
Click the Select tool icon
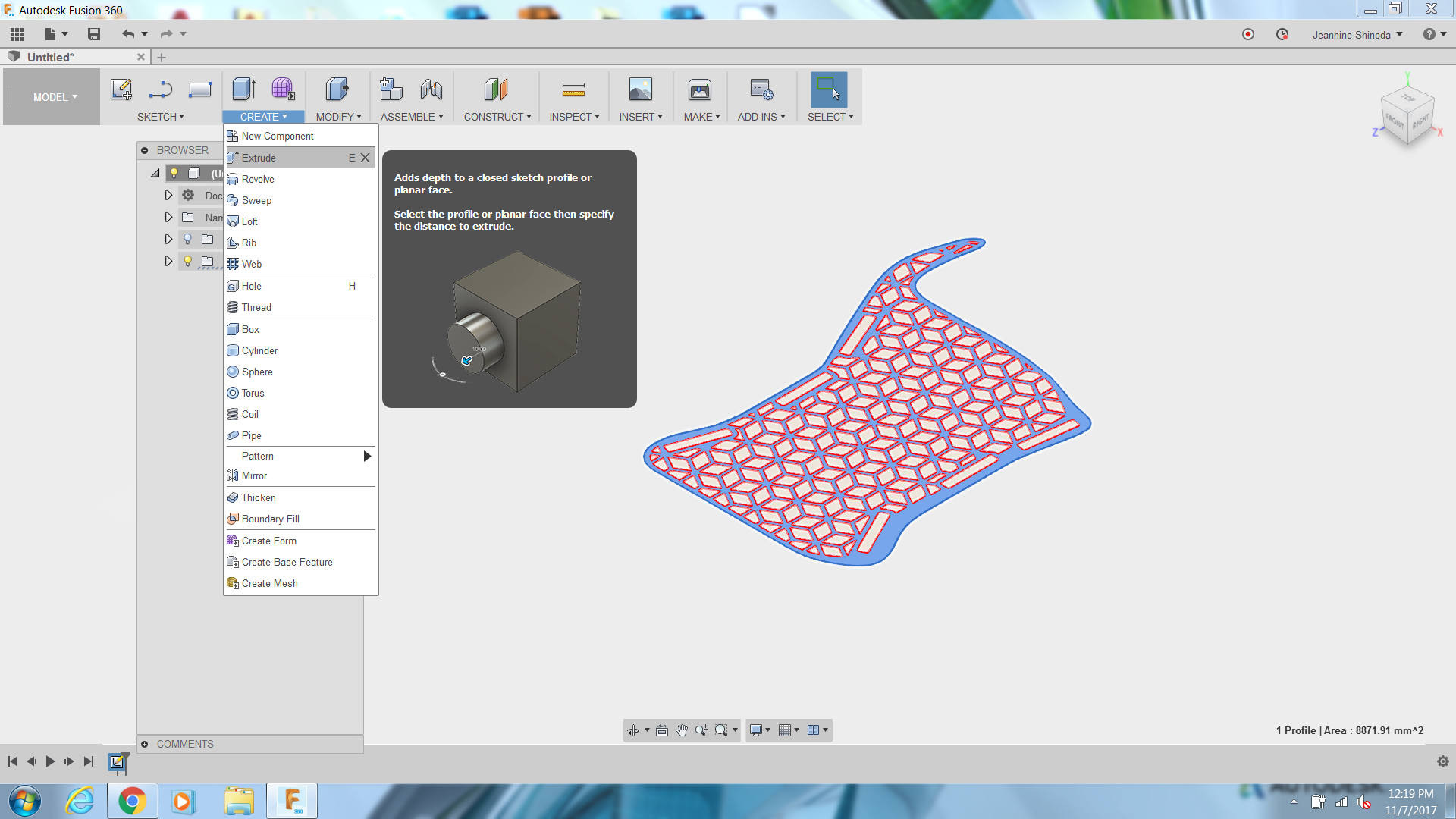[x=829, y=89]
